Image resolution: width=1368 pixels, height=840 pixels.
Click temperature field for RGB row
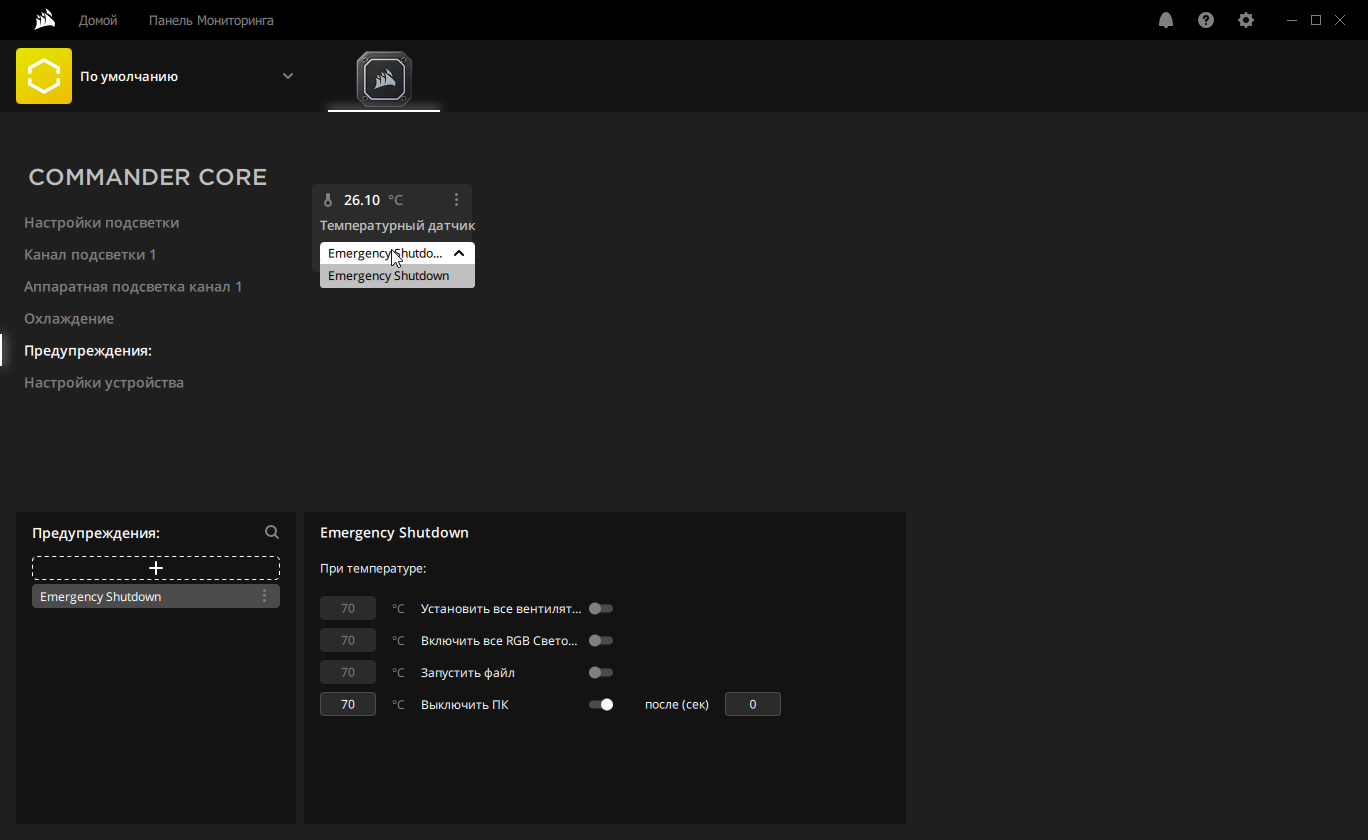[x=348, y=640]
